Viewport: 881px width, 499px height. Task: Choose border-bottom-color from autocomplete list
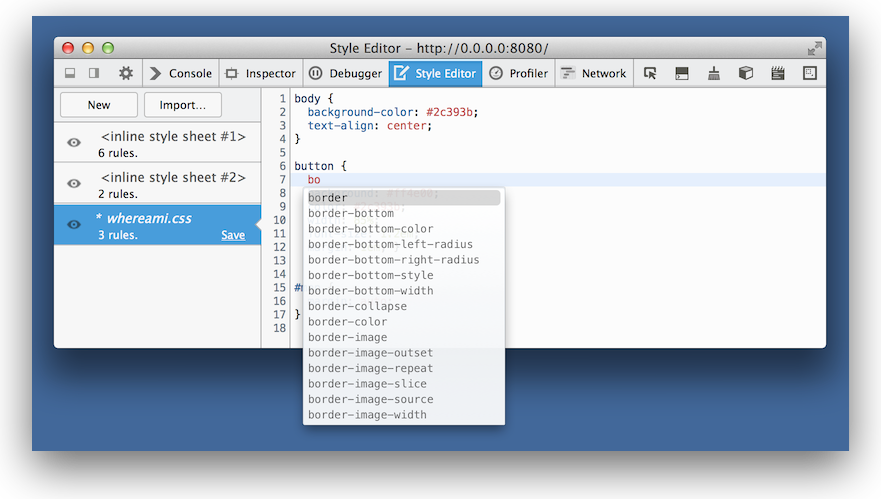coord(370,229)
